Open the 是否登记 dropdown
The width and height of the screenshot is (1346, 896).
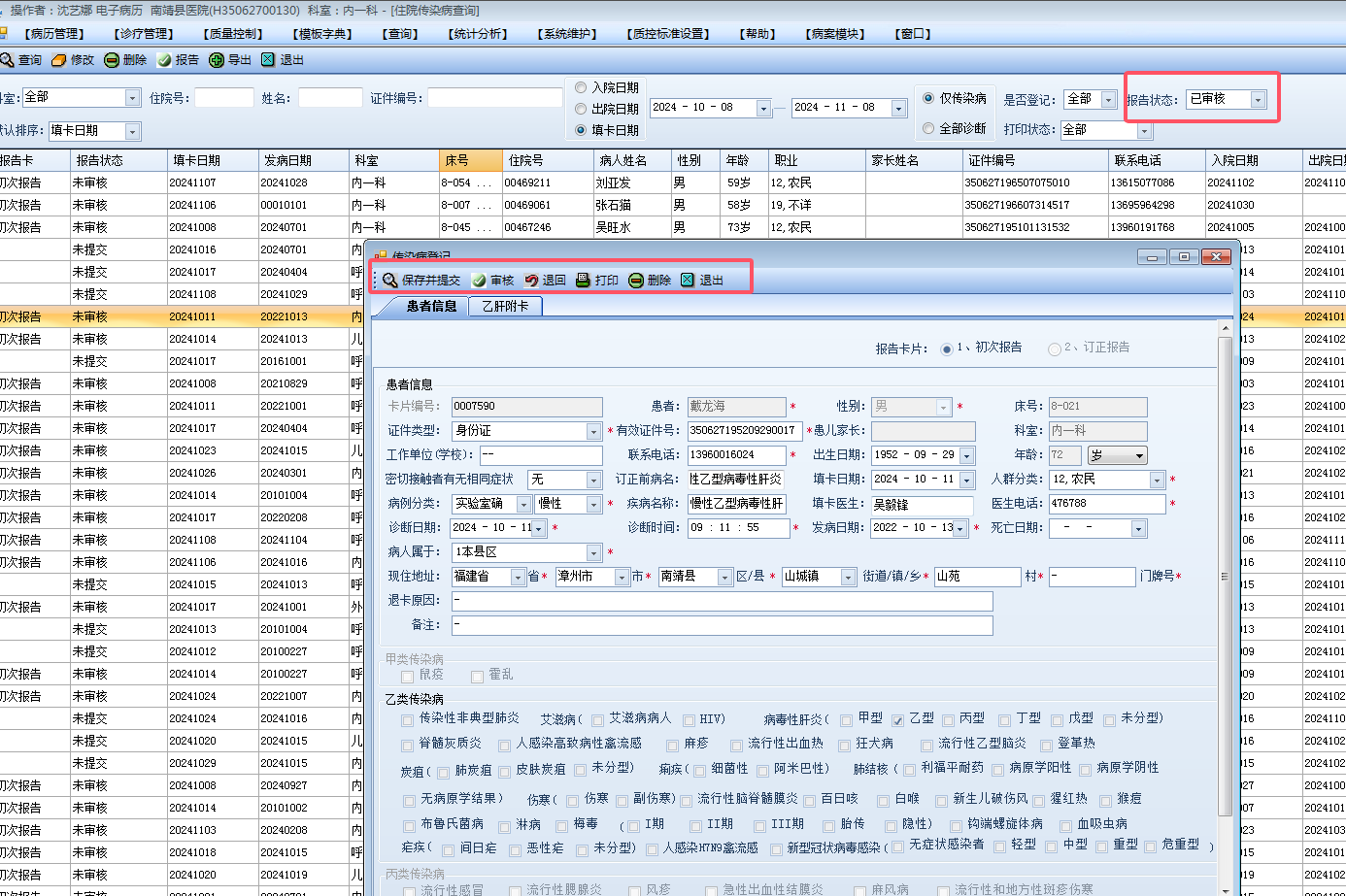(x=1108, y=99)
